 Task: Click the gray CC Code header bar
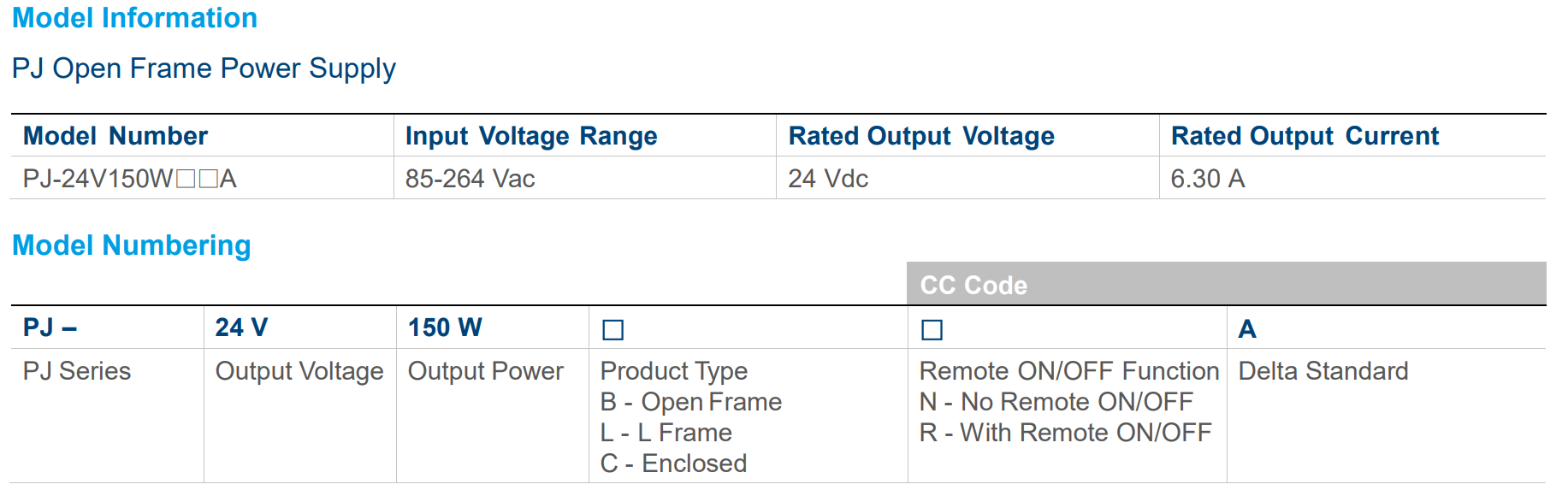pyautogui.click(x=1226, y=285)
